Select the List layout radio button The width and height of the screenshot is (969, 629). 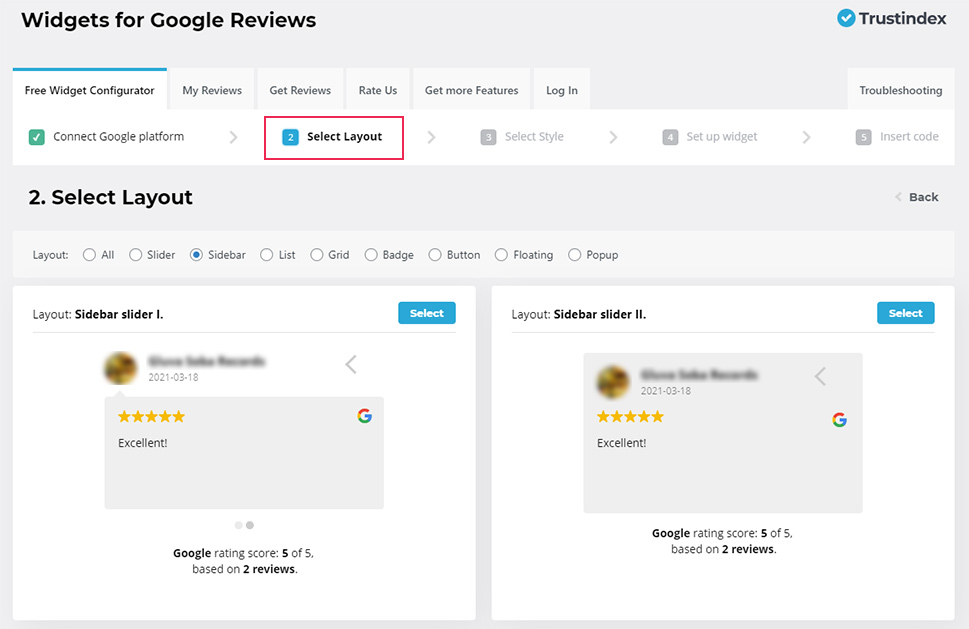pyautogui.click(x=266, y=255)
